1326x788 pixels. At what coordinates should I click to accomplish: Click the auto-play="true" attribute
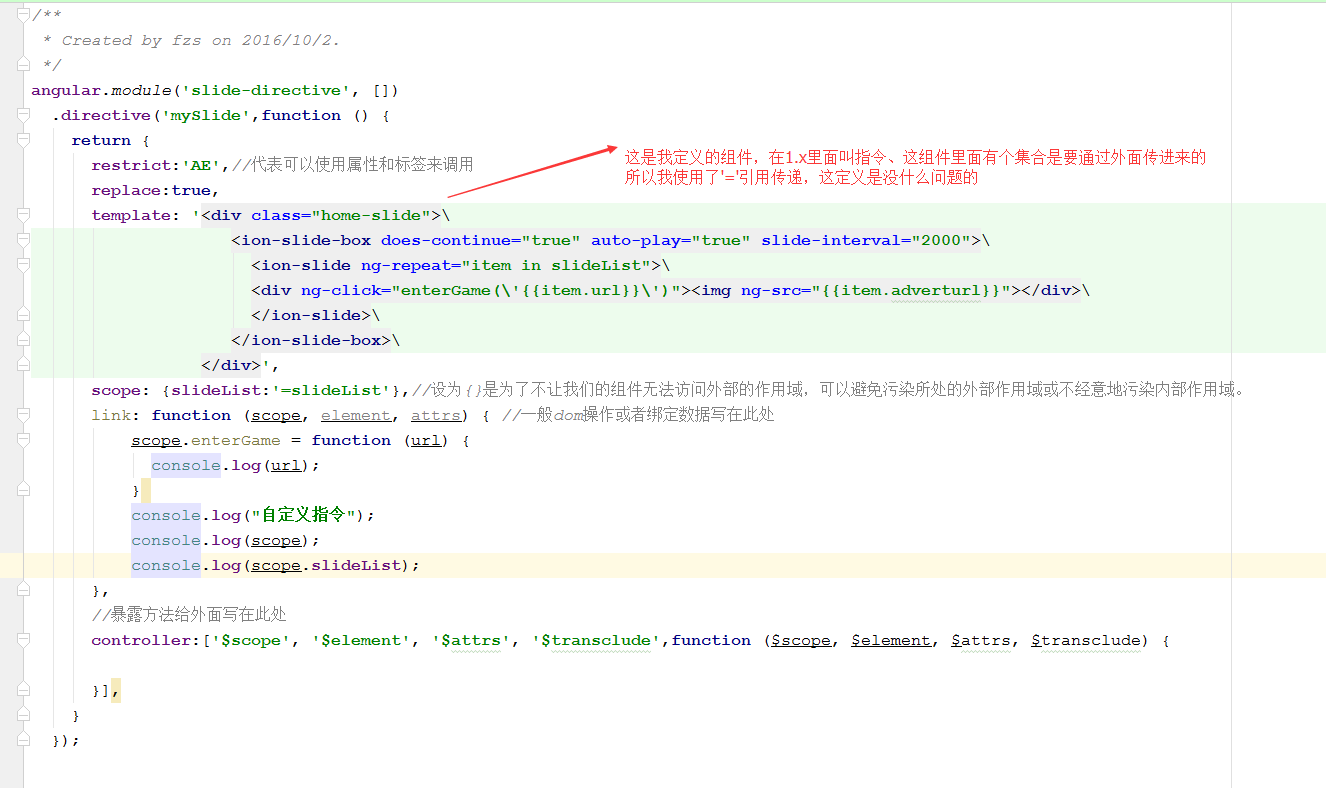pos(671,240)
